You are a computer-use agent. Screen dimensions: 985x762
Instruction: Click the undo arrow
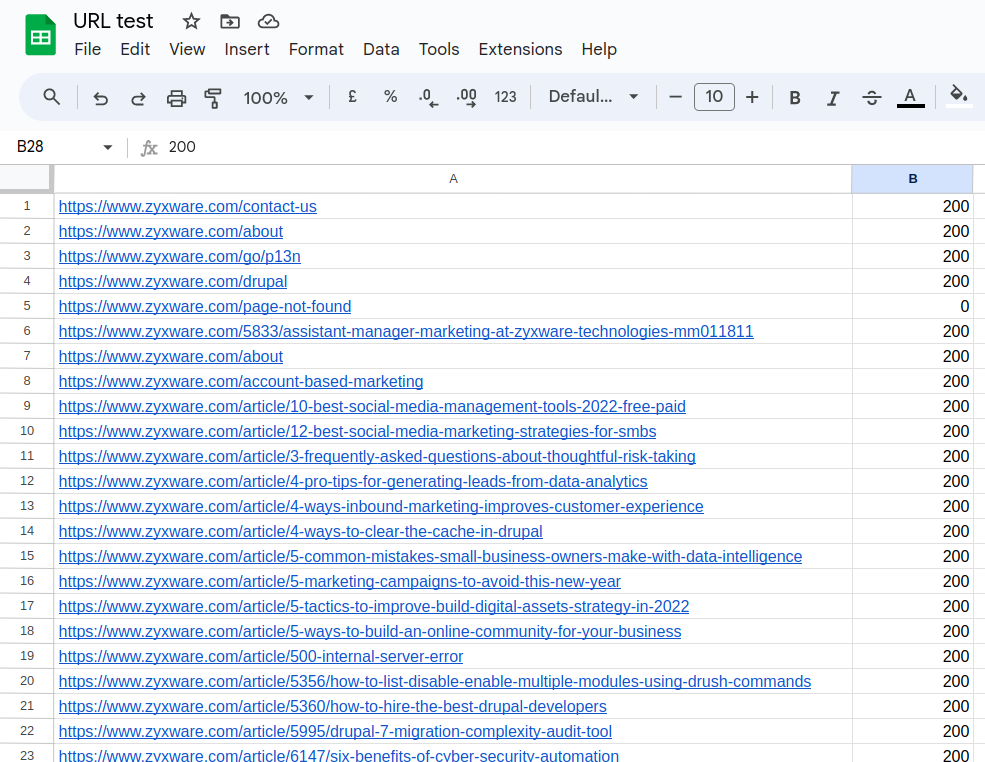pyautogui.click(x=101, y=98)
